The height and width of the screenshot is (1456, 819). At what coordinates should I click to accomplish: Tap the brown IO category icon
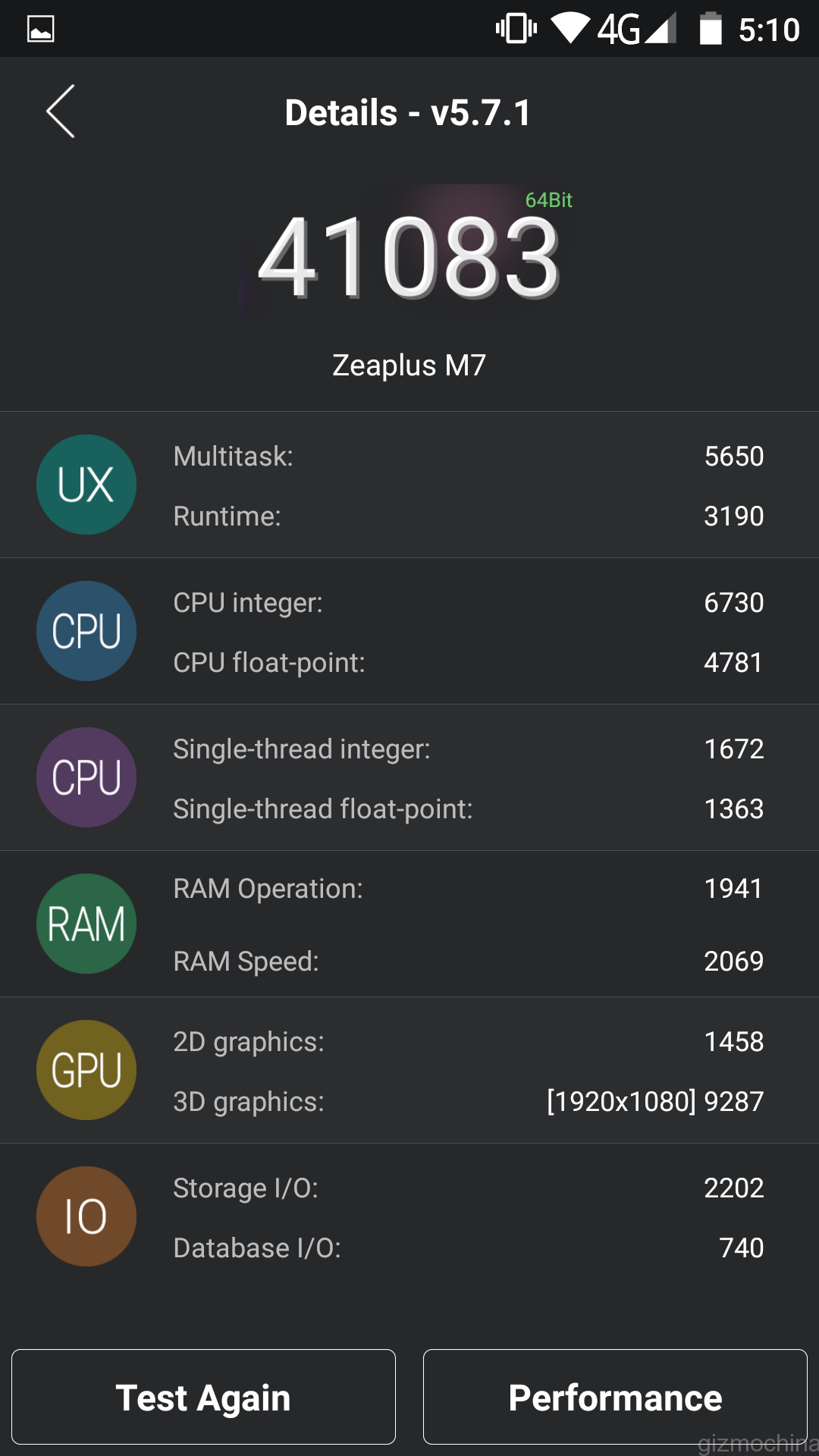point(86,1216)
